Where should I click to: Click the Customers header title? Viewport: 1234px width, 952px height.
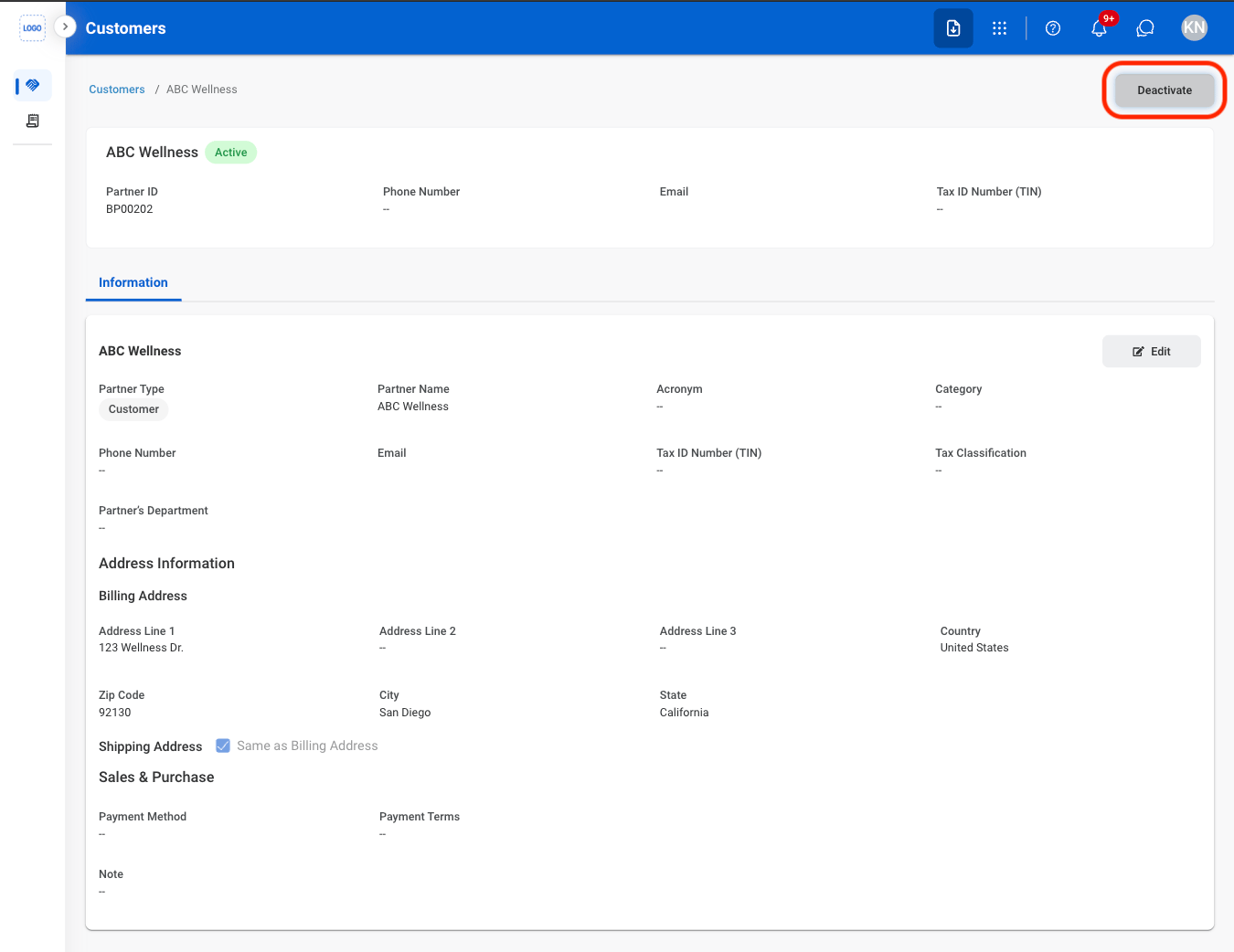(126, 28)
